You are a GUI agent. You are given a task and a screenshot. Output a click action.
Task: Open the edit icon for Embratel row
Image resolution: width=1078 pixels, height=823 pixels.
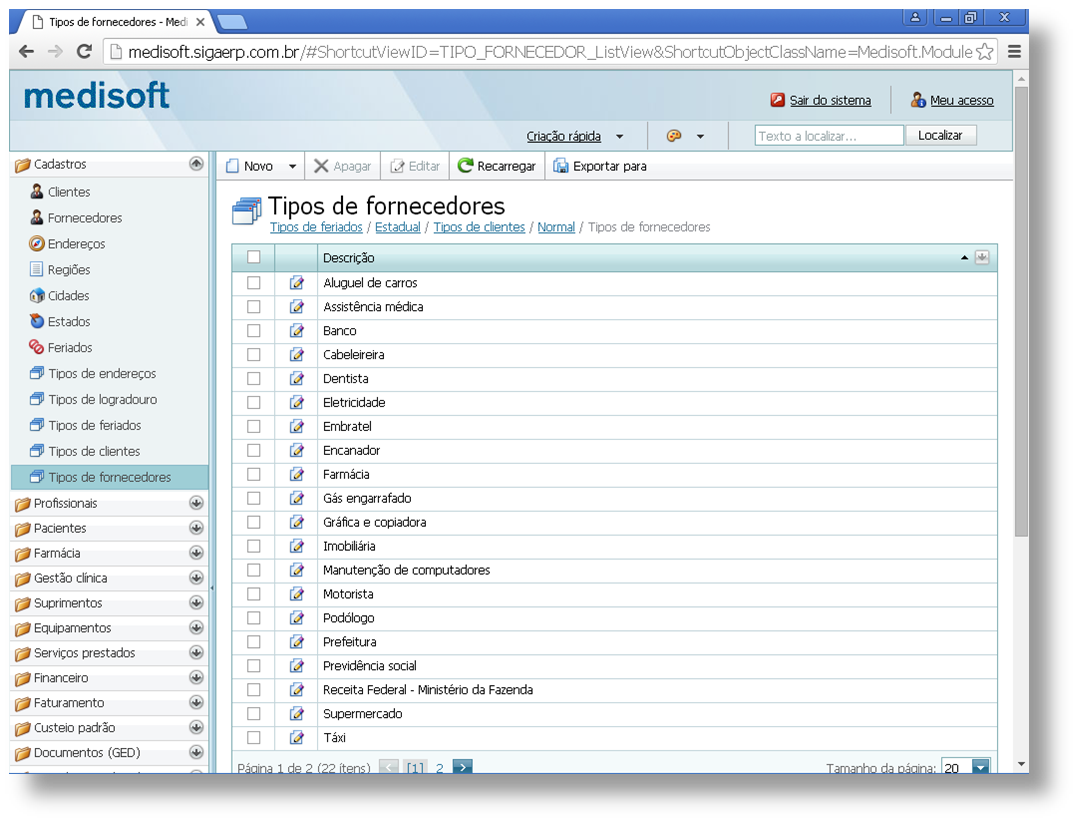(x=296, y=426)
